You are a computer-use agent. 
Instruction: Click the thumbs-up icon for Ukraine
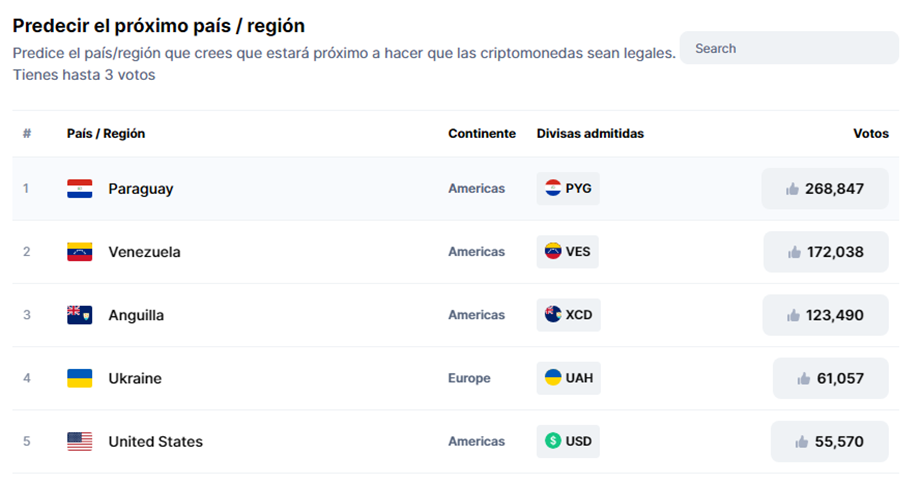tap(804, 378)
